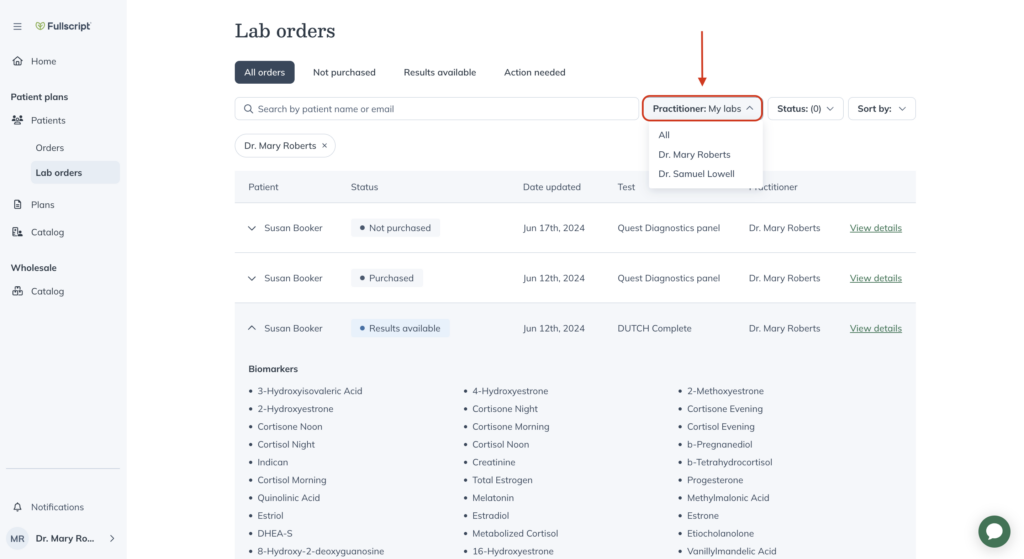Open the Practitioner: My labs dropdown
Image resolution: width=1024 pixels, height=559 pixels.
coord(703,108)
